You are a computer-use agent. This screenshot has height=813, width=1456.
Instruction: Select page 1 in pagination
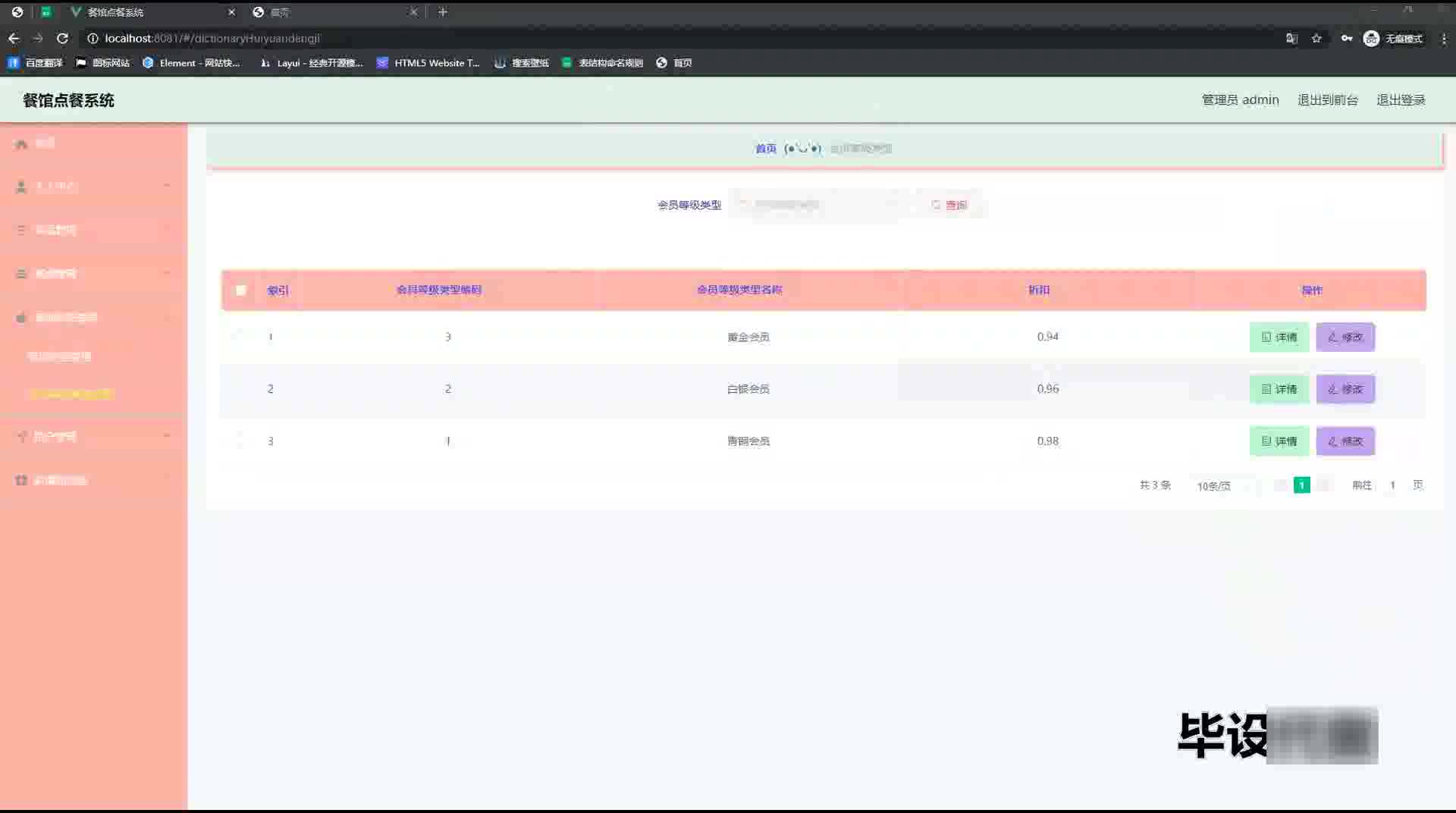click(1302, 485)
